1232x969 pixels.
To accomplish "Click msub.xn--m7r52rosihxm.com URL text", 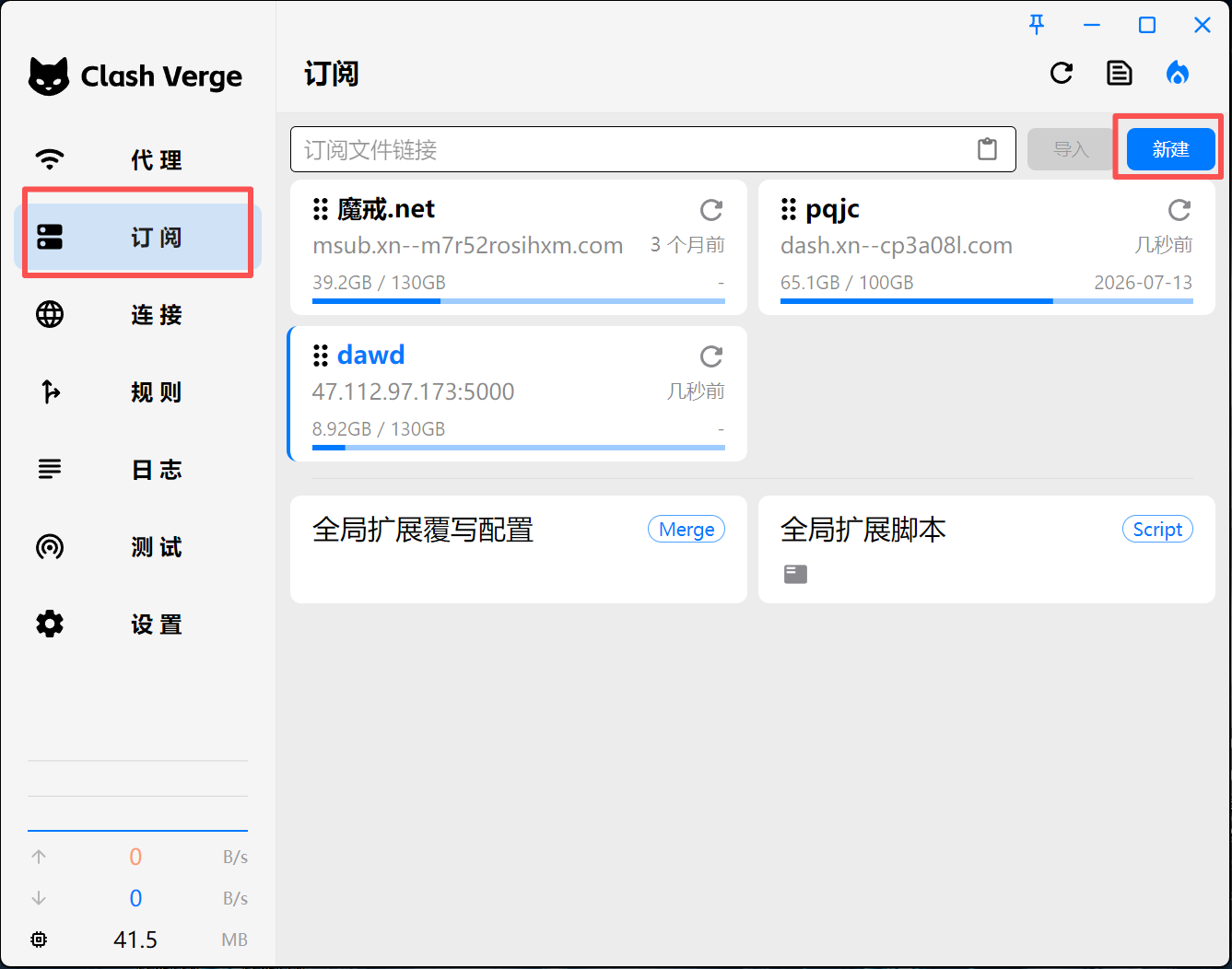I will pyautogui.click(x=468, y=246).
